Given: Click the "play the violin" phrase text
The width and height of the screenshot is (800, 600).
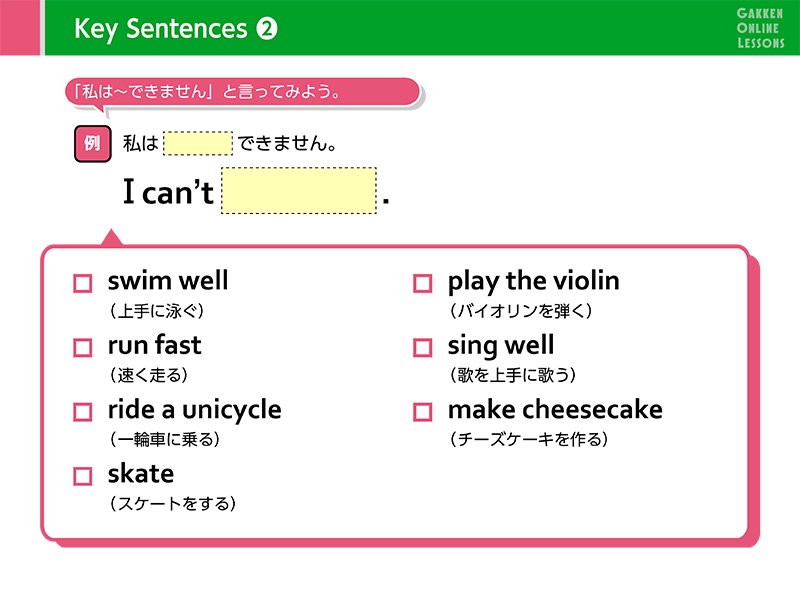Looking at the screenshot, I should (533, 281).
